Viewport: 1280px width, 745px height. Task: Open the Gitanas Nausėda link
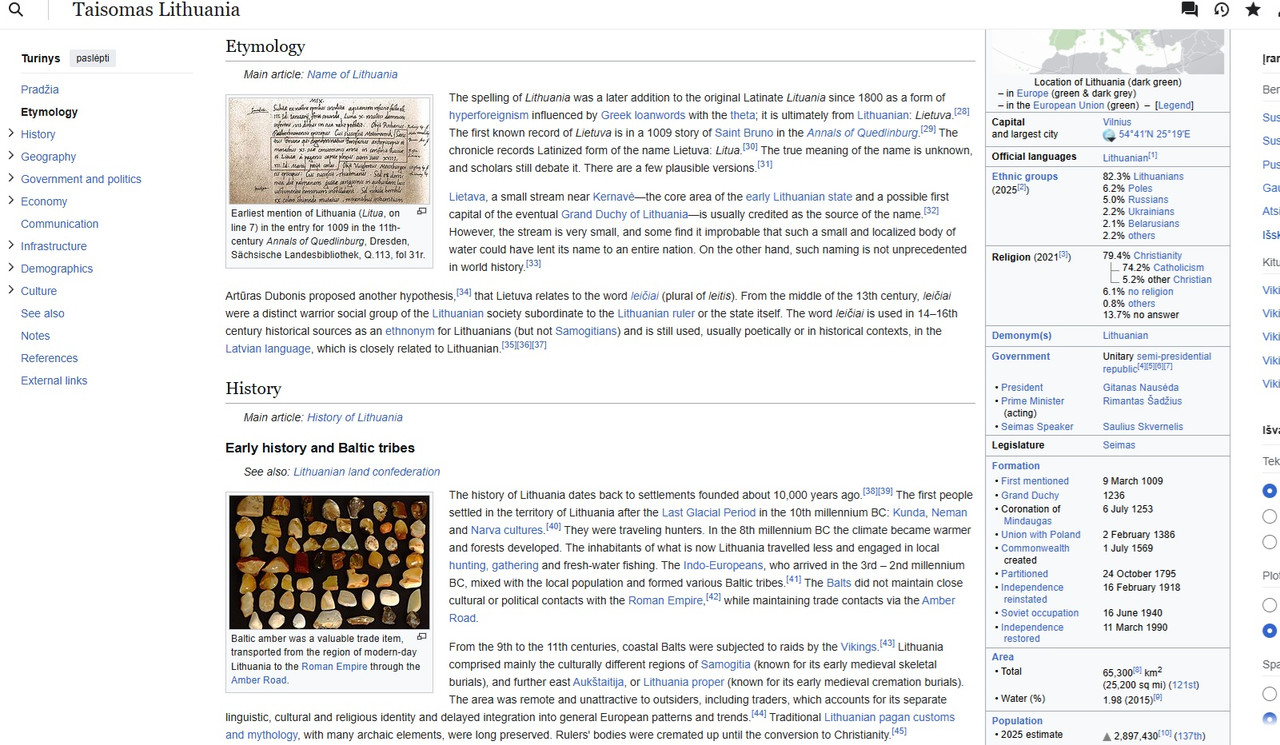point(1141,388)
